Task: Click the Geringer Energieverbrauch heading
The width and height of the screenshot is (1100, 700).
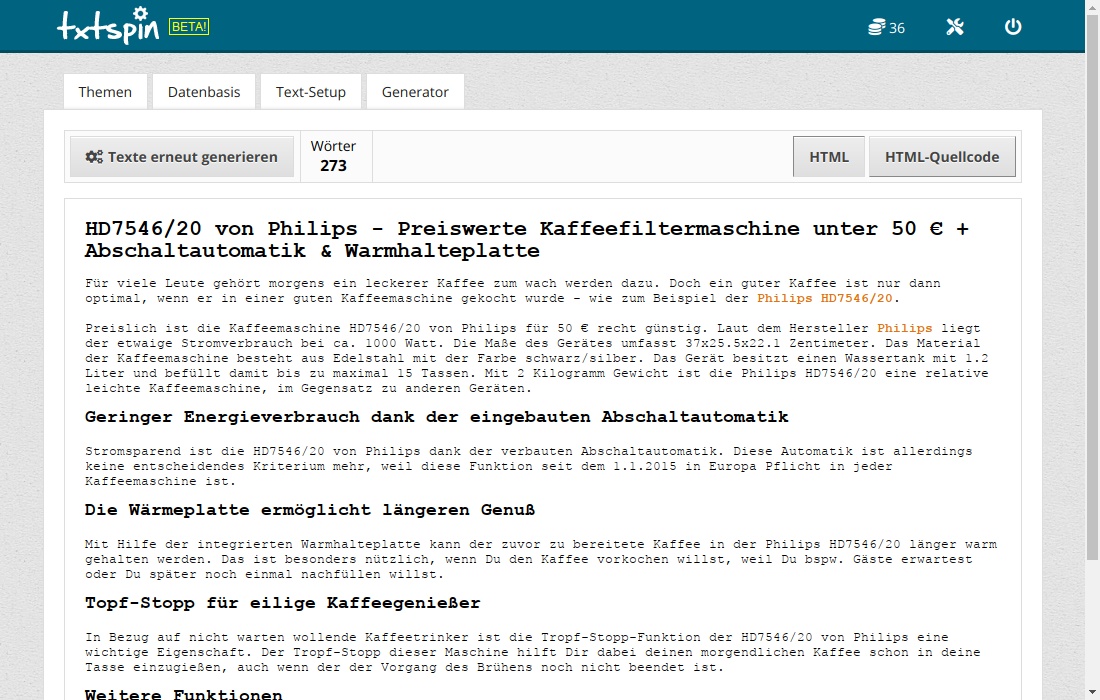Action: pyautogui.click(x=436, y=416)
